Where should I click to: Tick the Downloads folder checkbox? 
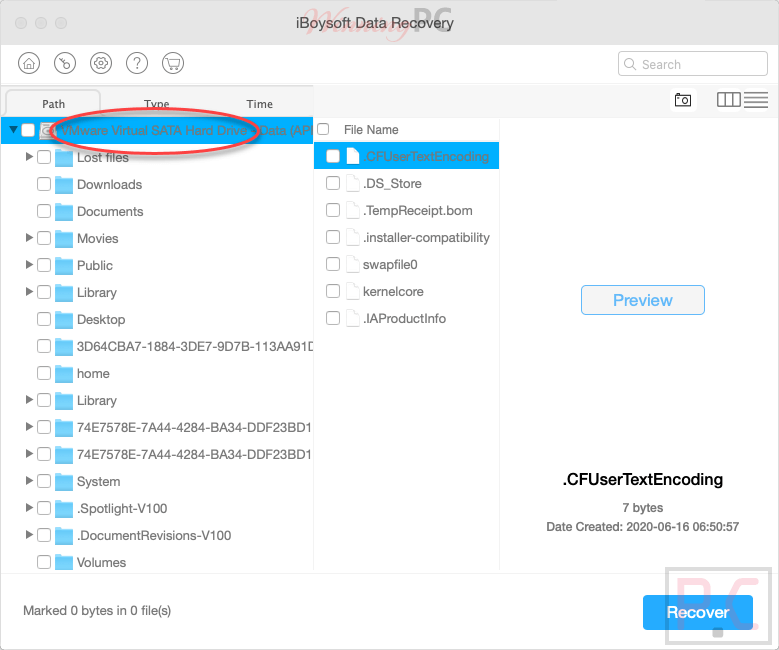pyautogui.click(x=44, y=184)
